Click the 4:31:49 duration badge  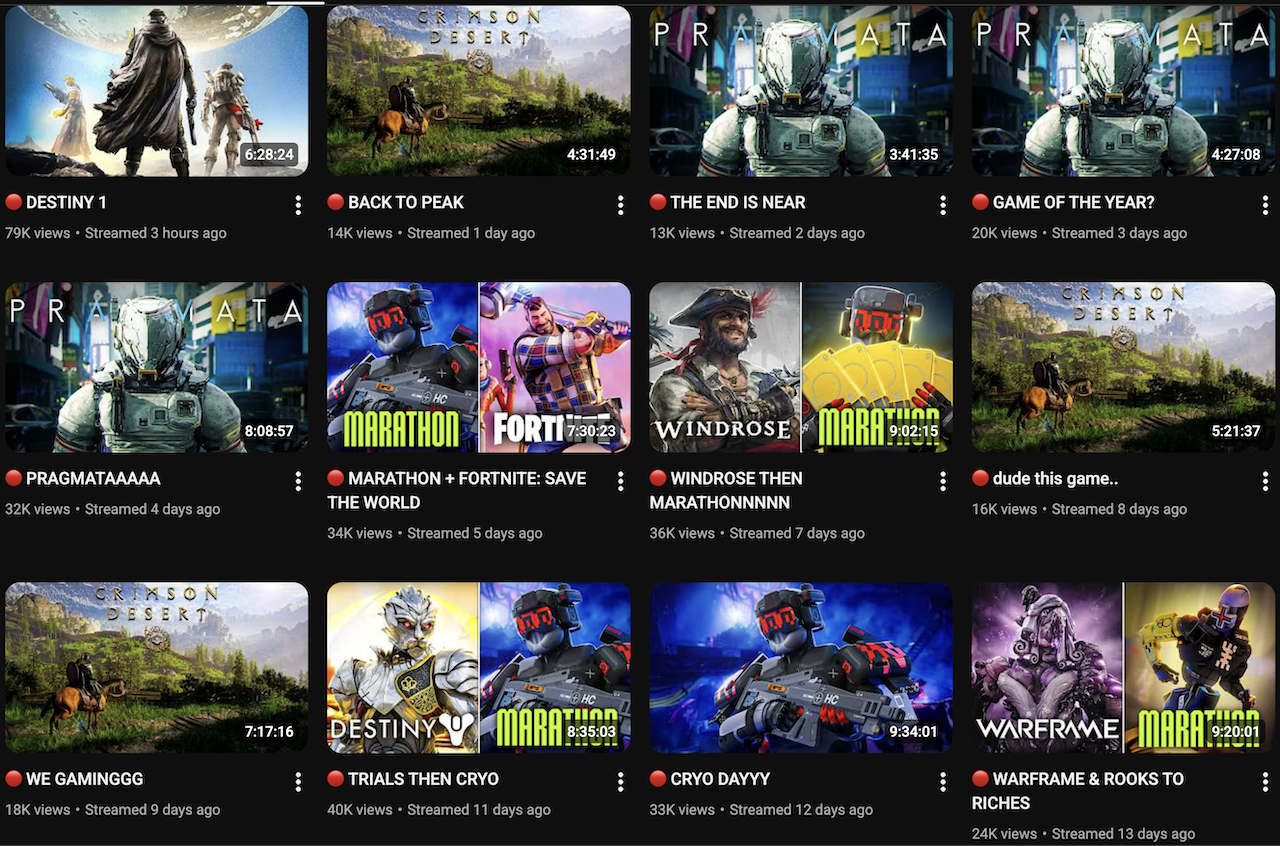coord(592,155)
